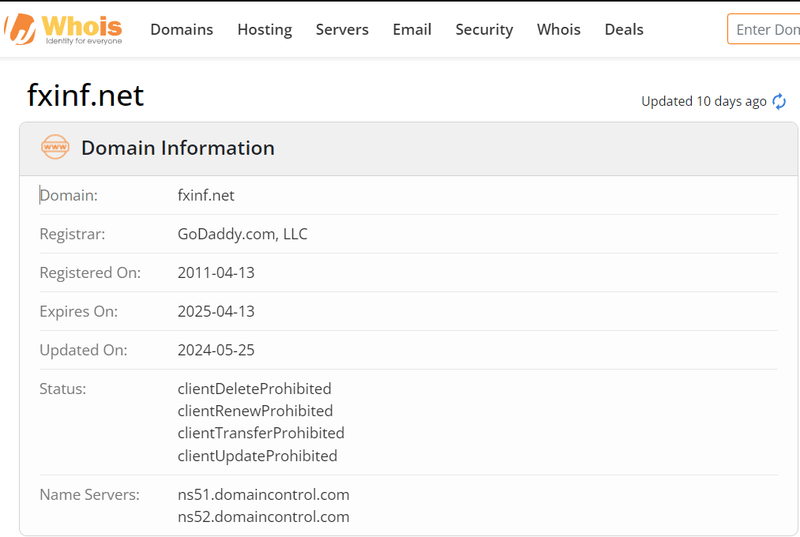Select the 2025-04-13 expiry date
The image size is (800, 537).
[216, 312]
